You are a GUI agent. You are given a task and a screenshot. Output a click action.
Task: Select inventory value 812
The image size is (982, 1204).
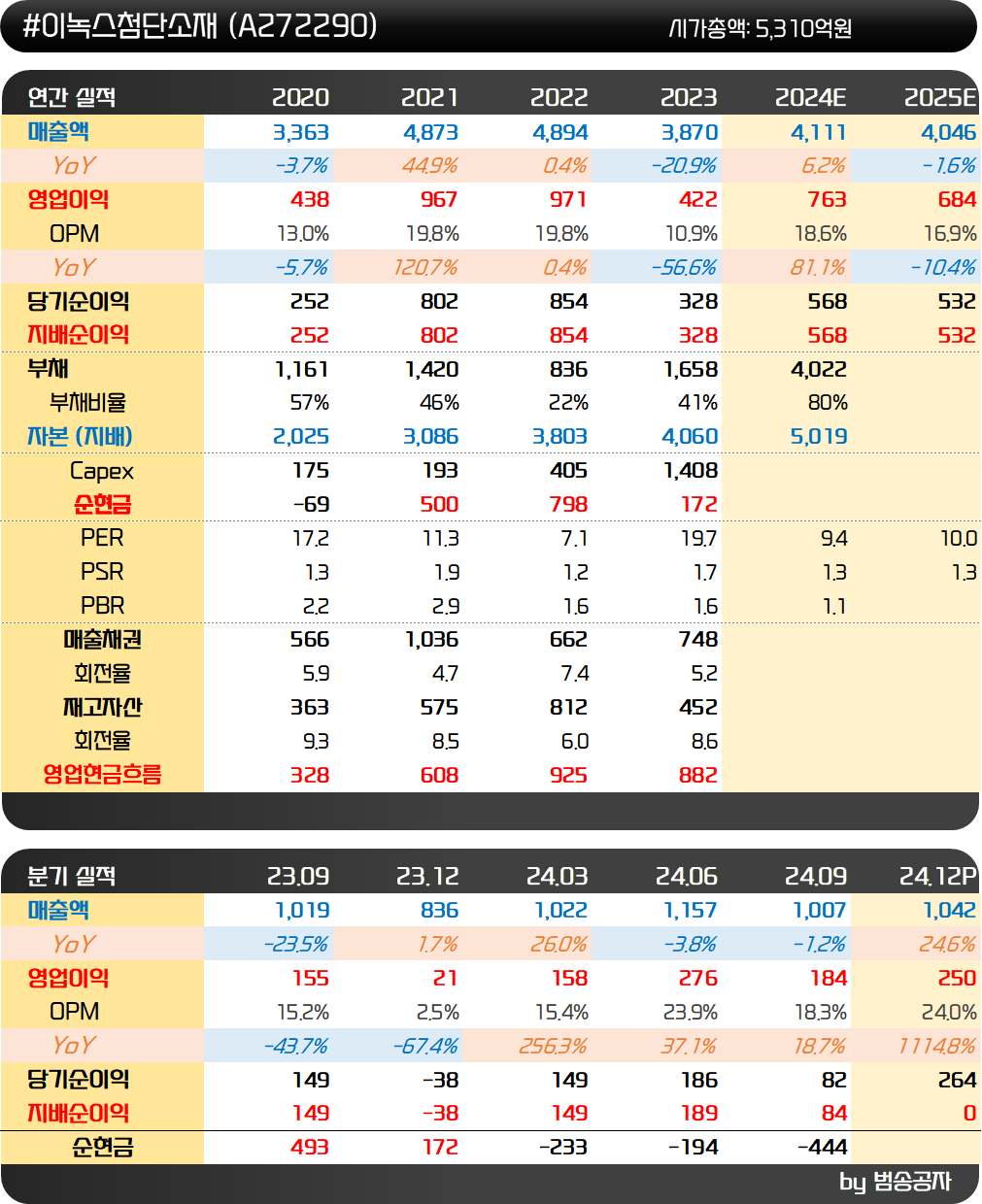pos(568,707)
